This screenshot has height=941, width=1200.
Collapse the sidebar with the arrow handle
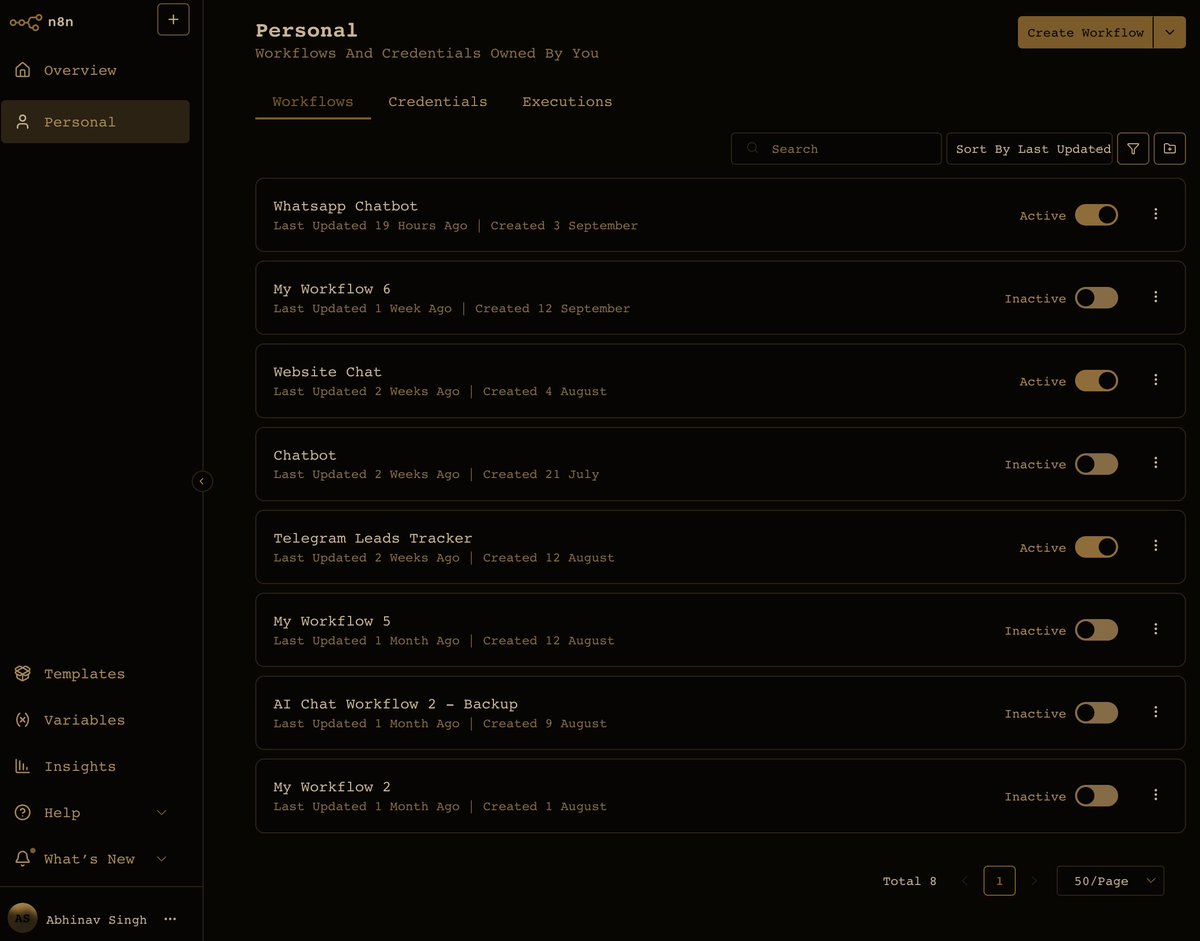click(x=202, y=481)
